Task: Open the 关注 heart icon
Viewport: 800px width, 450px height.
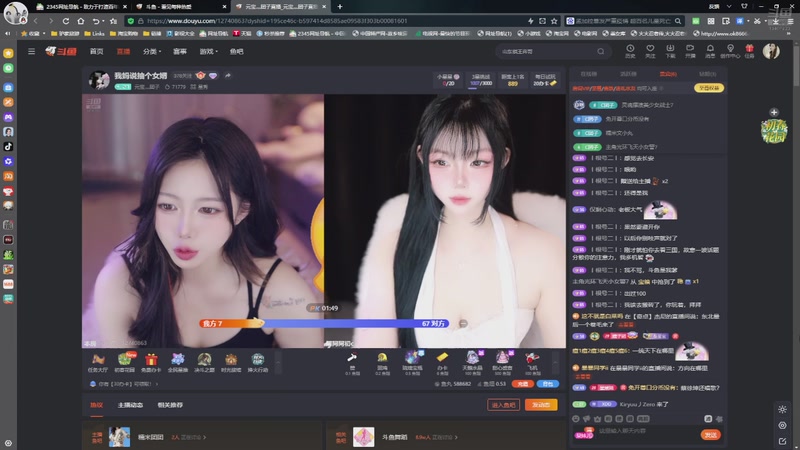Action: (x=650, y=51)
